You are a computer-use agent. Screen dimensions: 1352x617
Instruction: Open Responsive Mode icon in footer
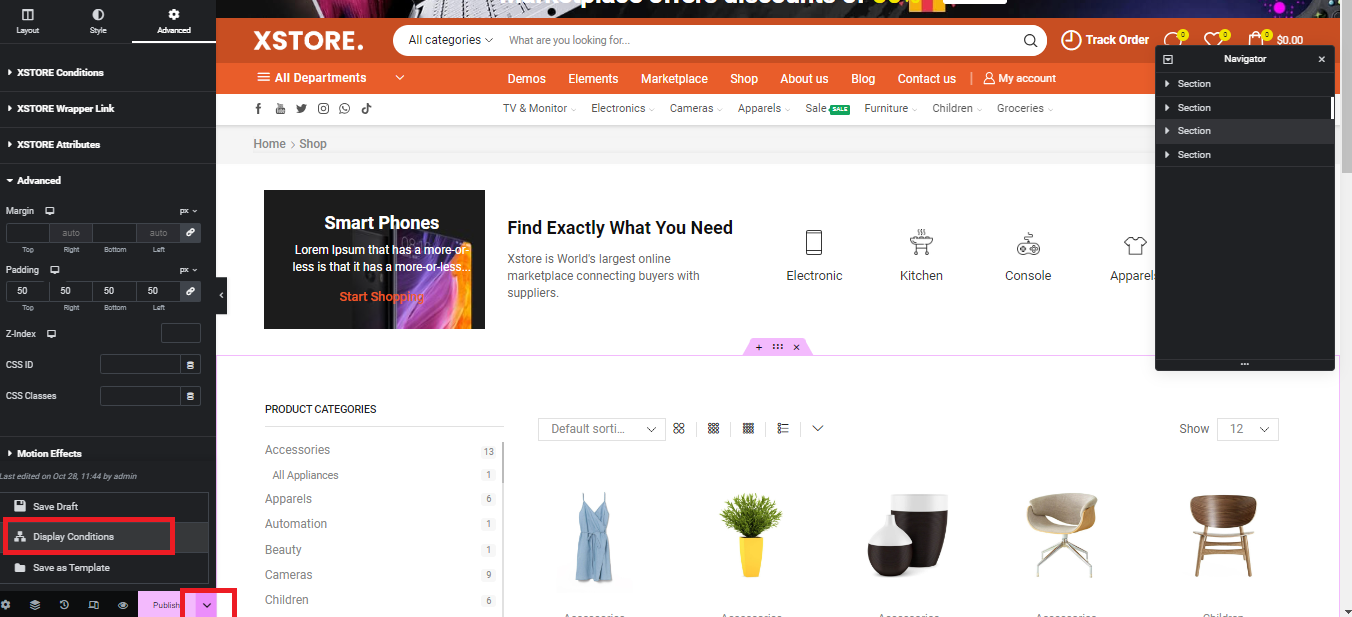[93, 605]
